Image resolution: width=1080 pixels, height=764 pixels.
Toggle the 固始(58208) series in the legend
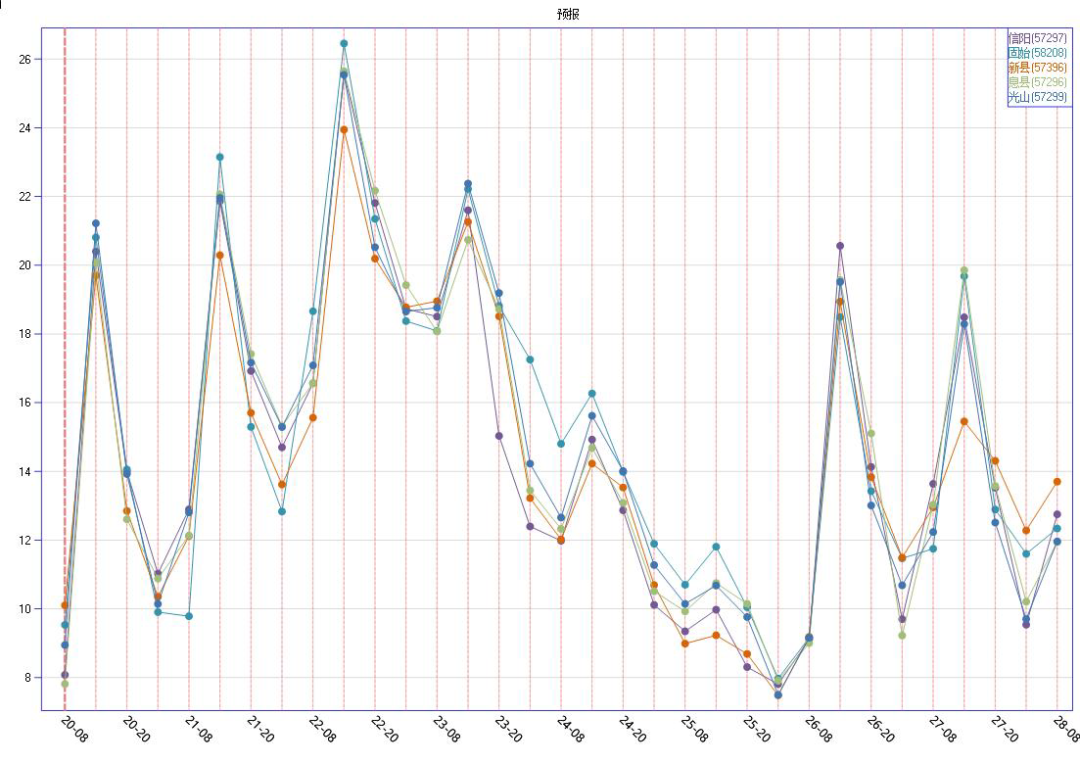[x=1037, y=53]
